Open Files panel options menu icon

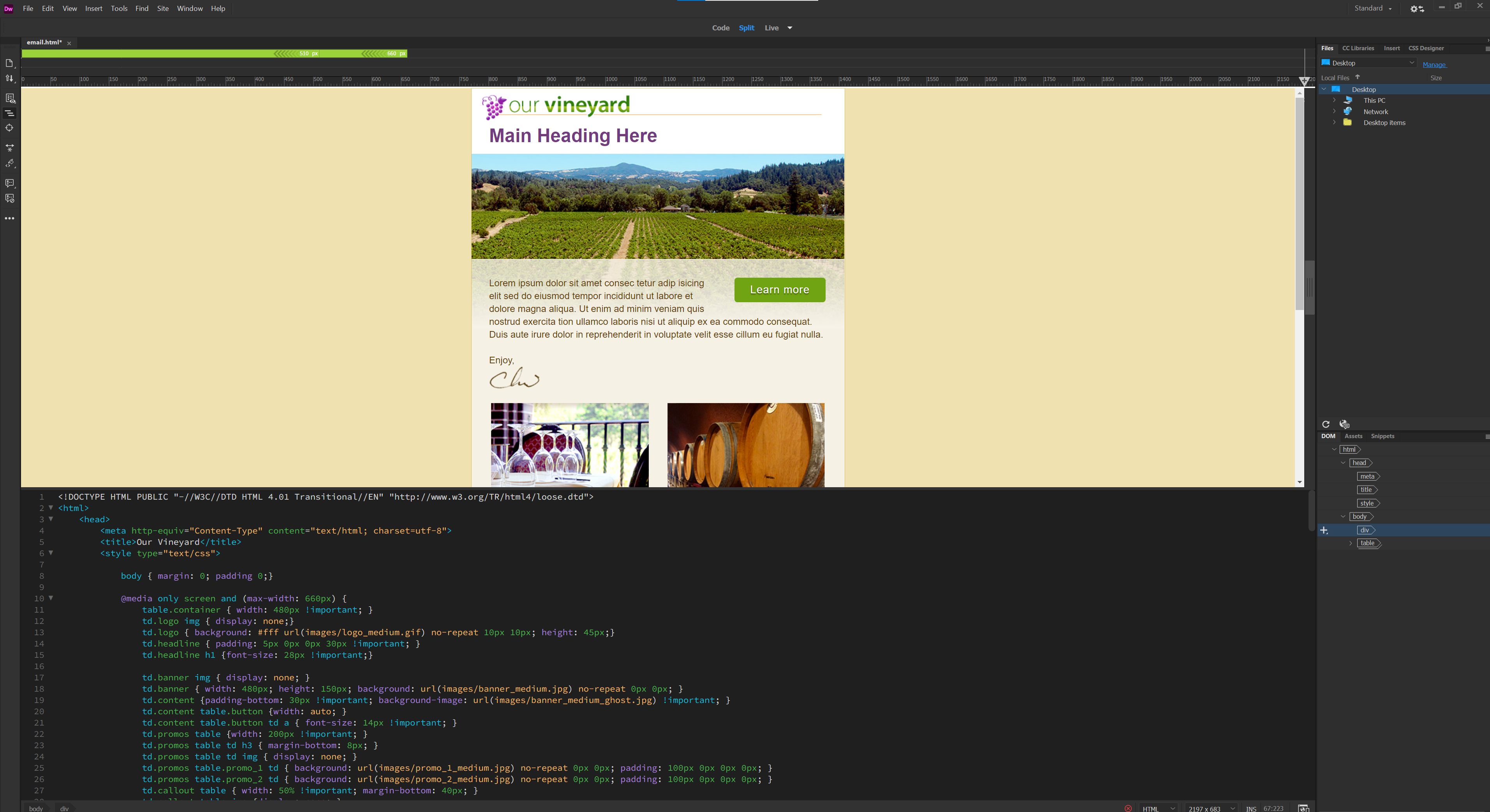coord(1487,49)
